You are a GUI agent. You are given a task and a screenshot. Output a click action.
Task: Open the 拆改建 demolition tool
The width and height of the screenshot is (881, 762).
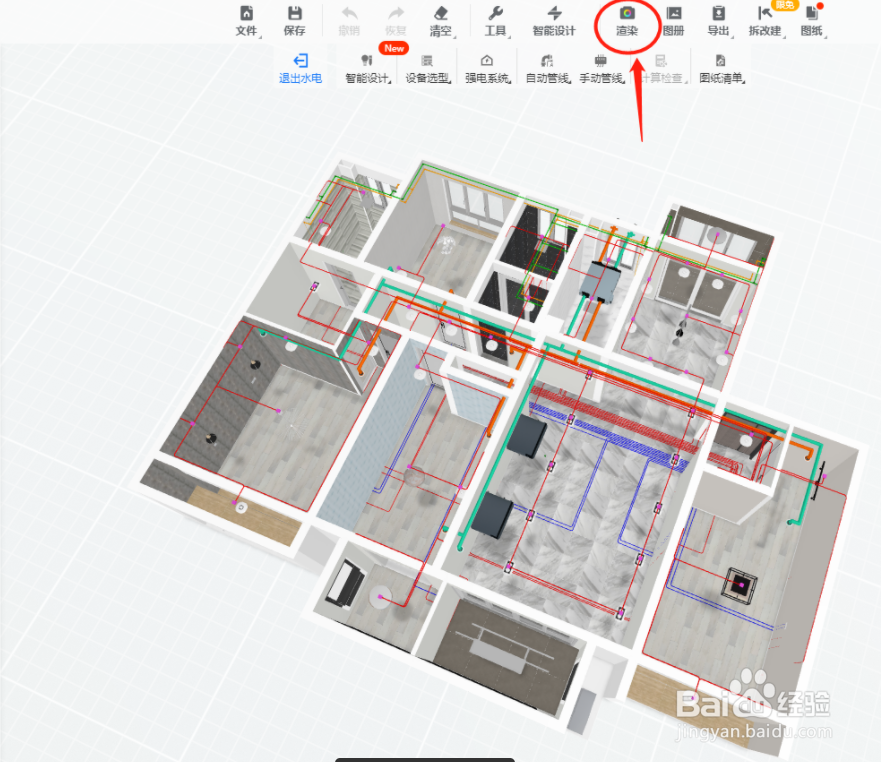[766, 21]
